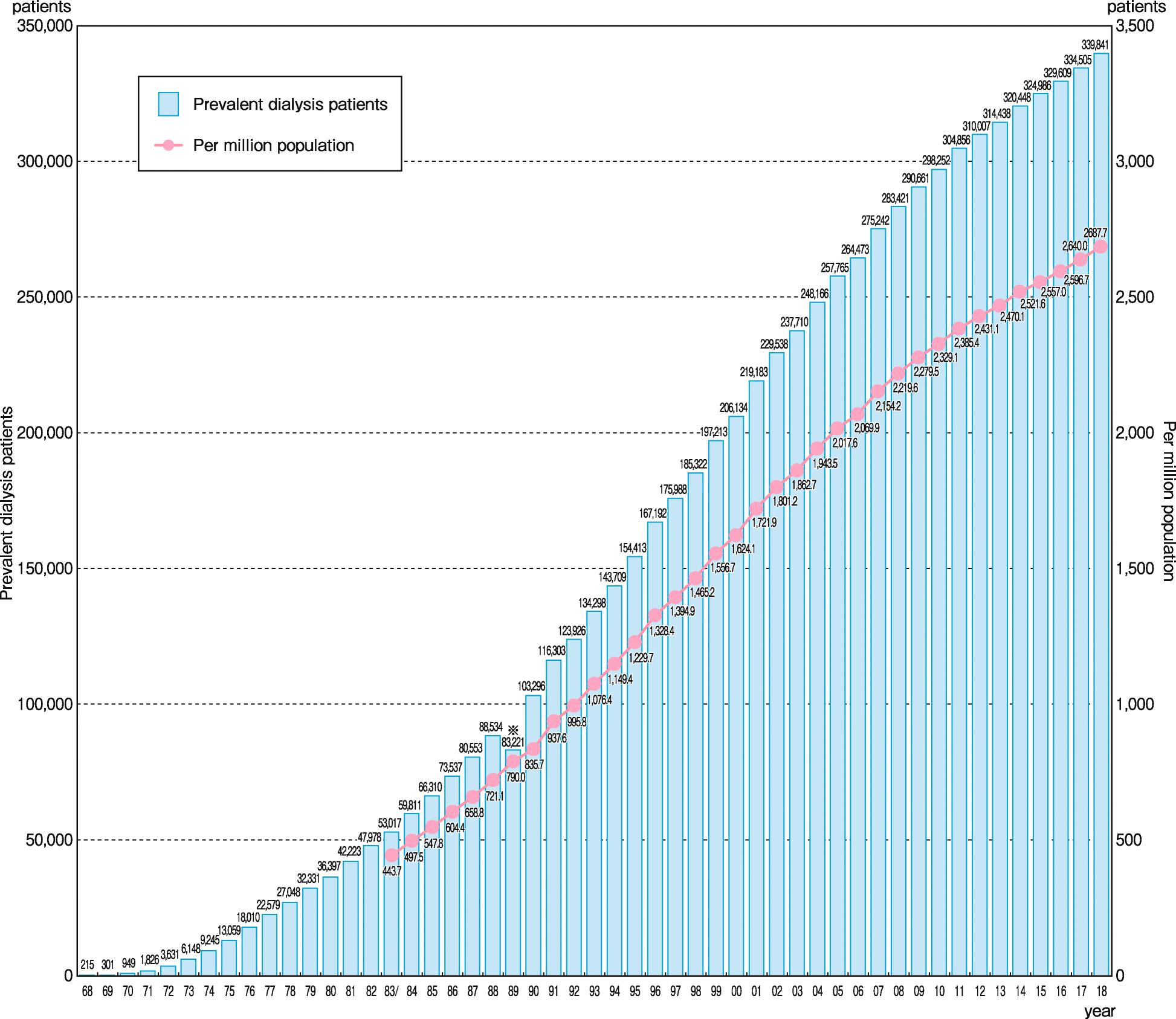Click the line value label 1,076.4
This screenshot has width=1176, height=1019.
(x=599, y=700)
